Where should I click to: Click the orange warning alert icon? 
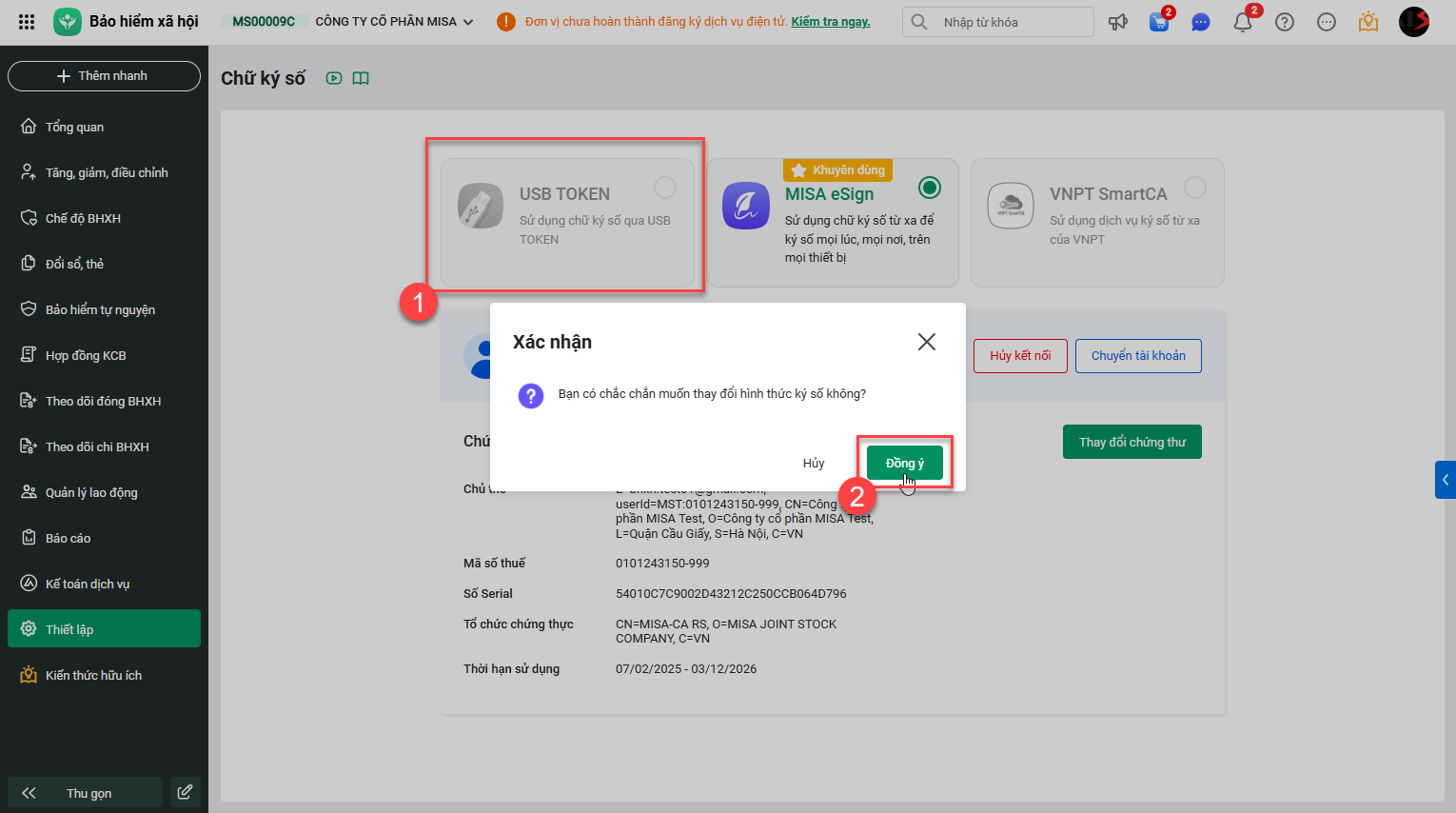tap(506, 22)
